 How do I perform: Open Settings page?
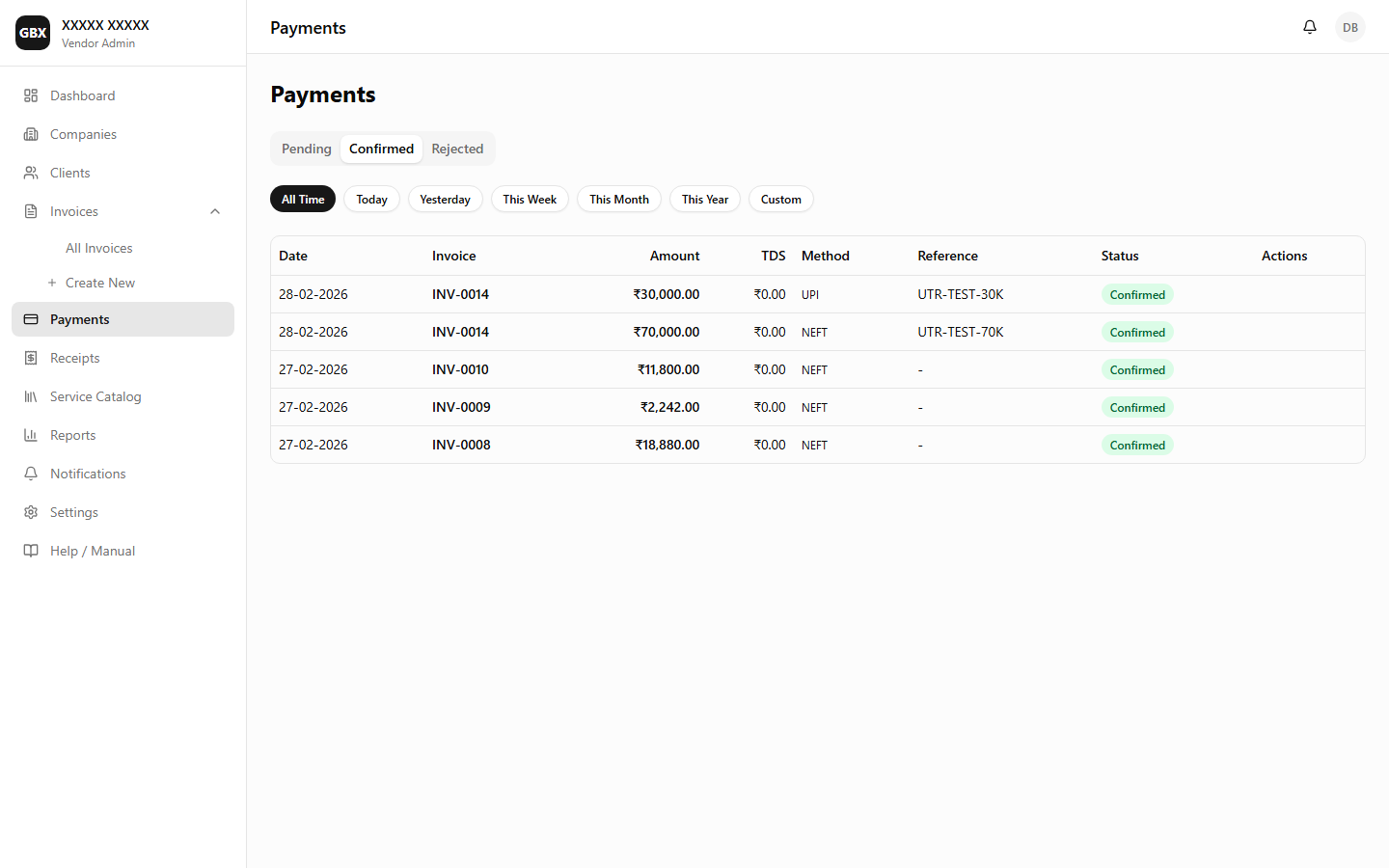[x=123, y=512]
